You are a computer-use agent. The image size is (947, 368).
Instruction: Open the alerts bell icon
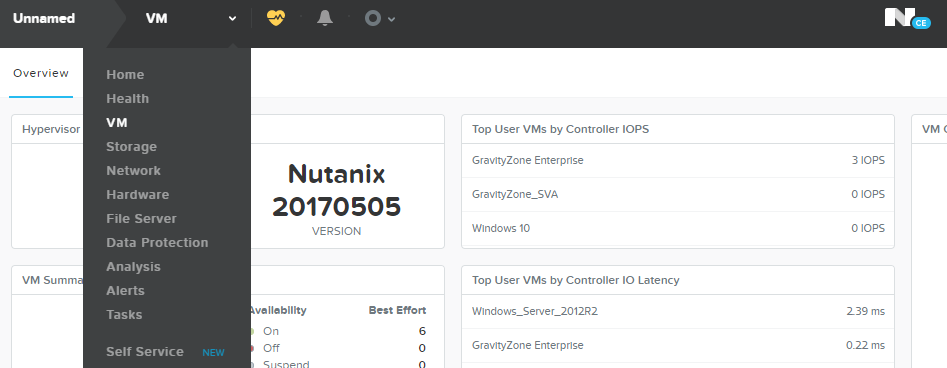coord(325,18)
